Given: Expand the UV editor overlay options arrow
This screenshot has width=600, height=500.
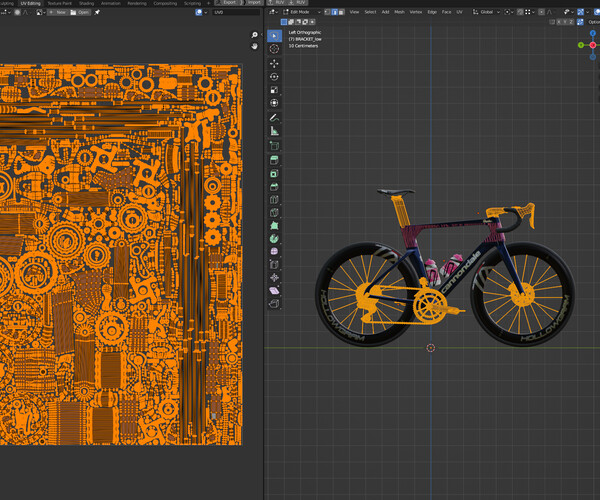Looking at the screenshot, I should coord(206,12).
